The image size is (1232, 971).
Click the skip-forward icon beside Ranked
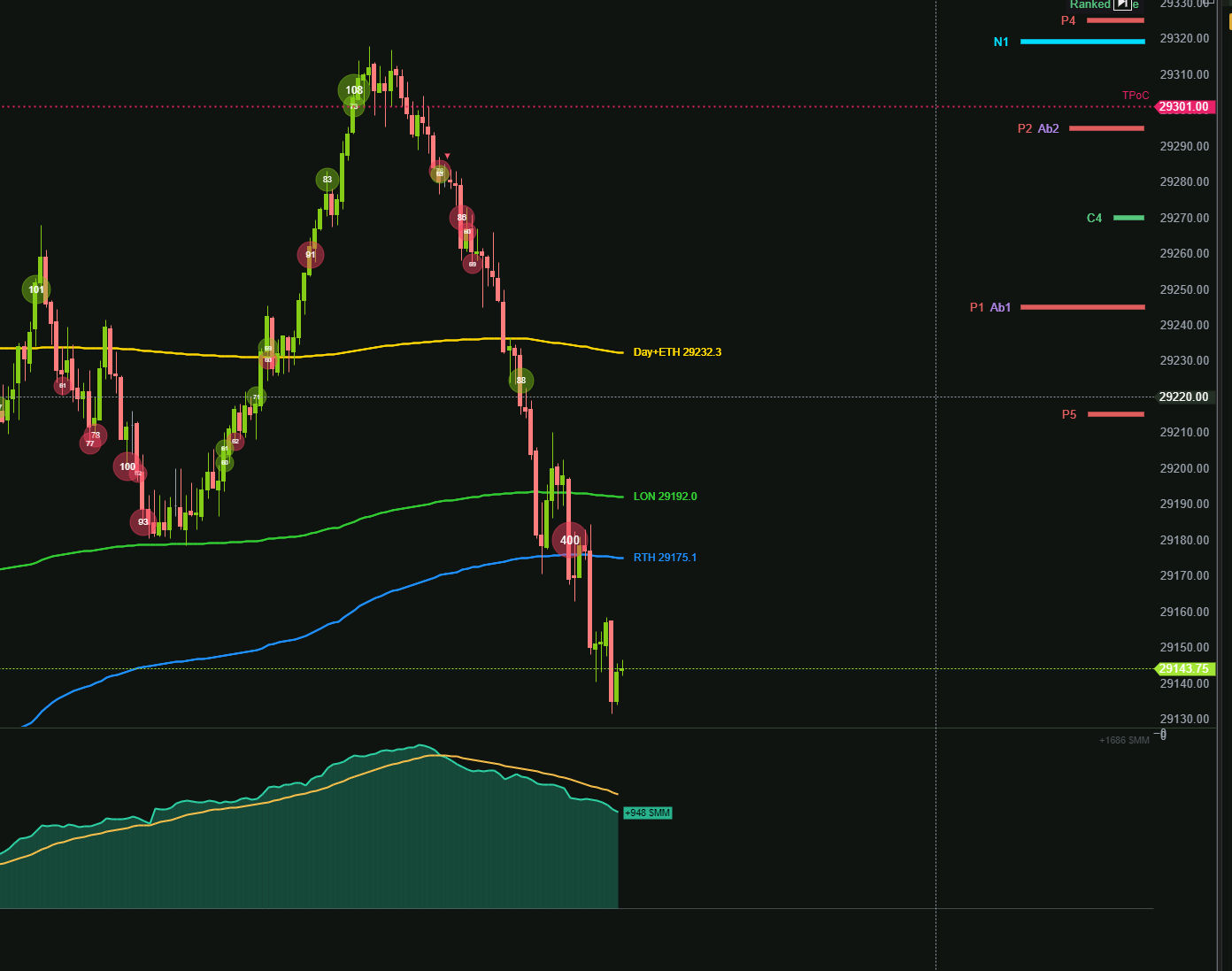pos(1122,4)
